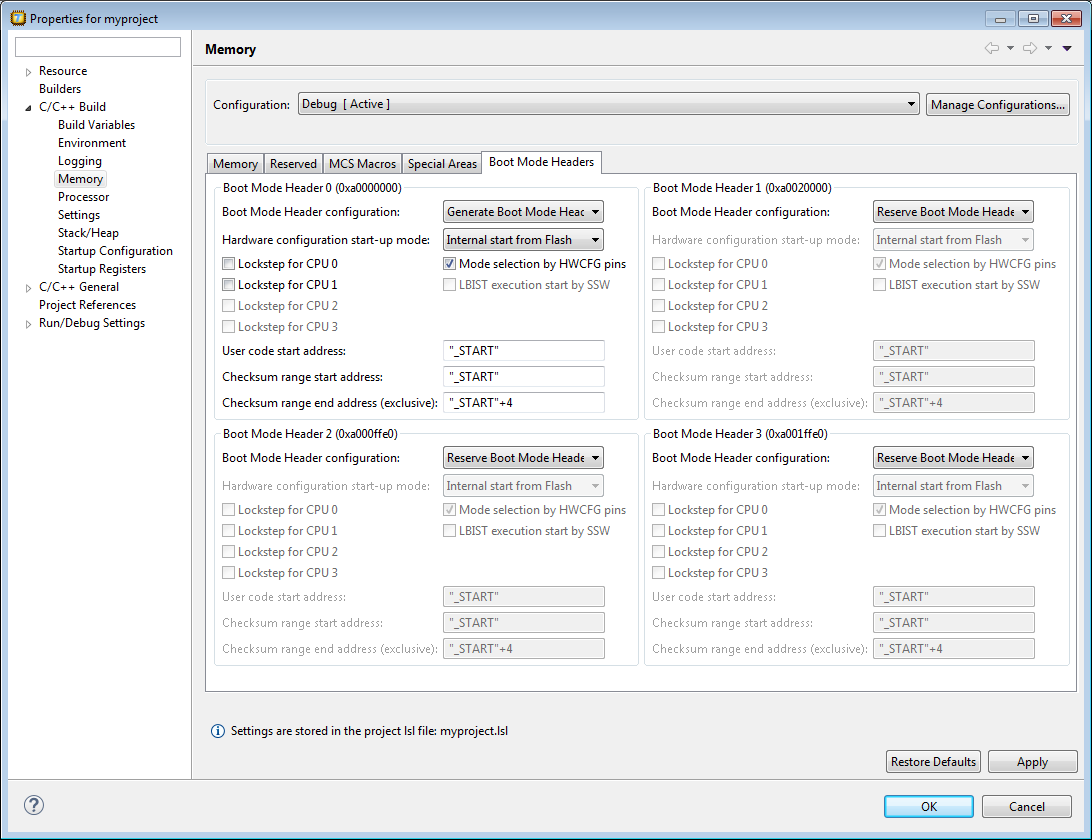Toggle Mode selection by HWCFG pins in Header 3

879,509
